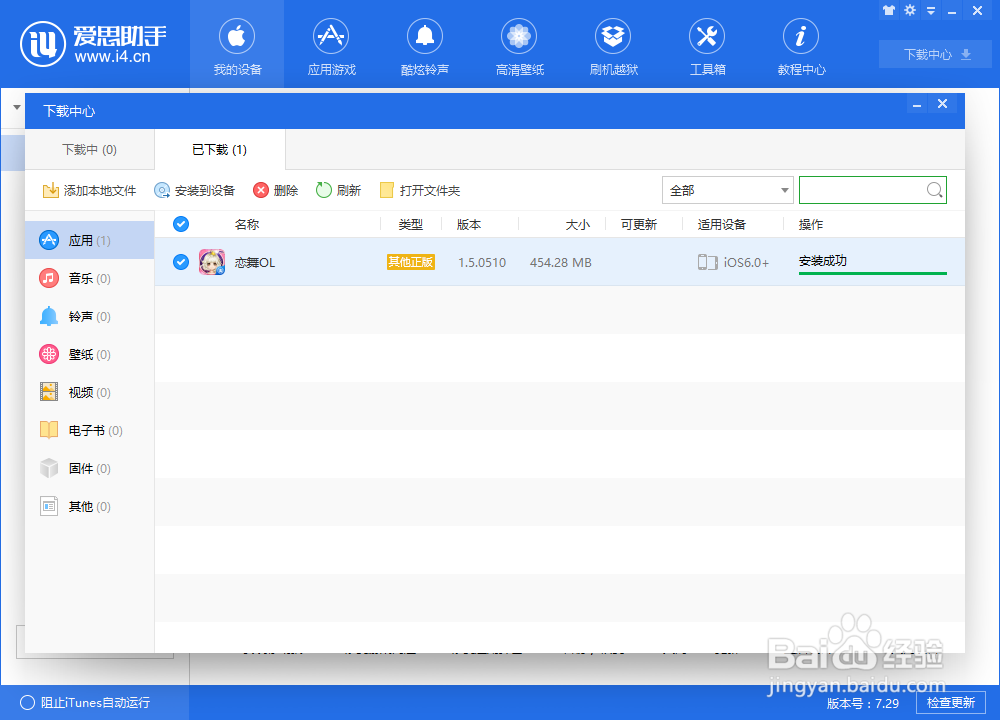
Task: Click the 检查更新 button
Action: coord(950,703)
